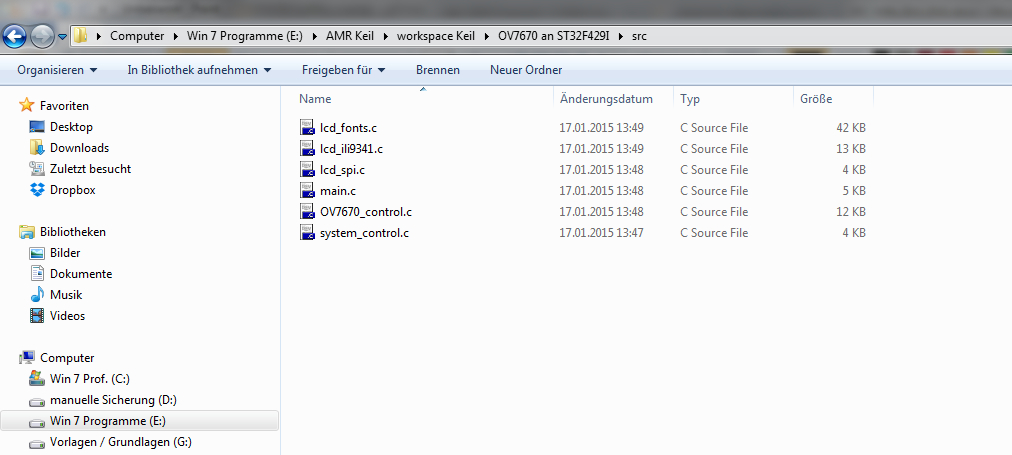The width and height of the screenshot is (1012, 455).
Task: Click the Back navigation arrow button
Action: click(15, 35)
